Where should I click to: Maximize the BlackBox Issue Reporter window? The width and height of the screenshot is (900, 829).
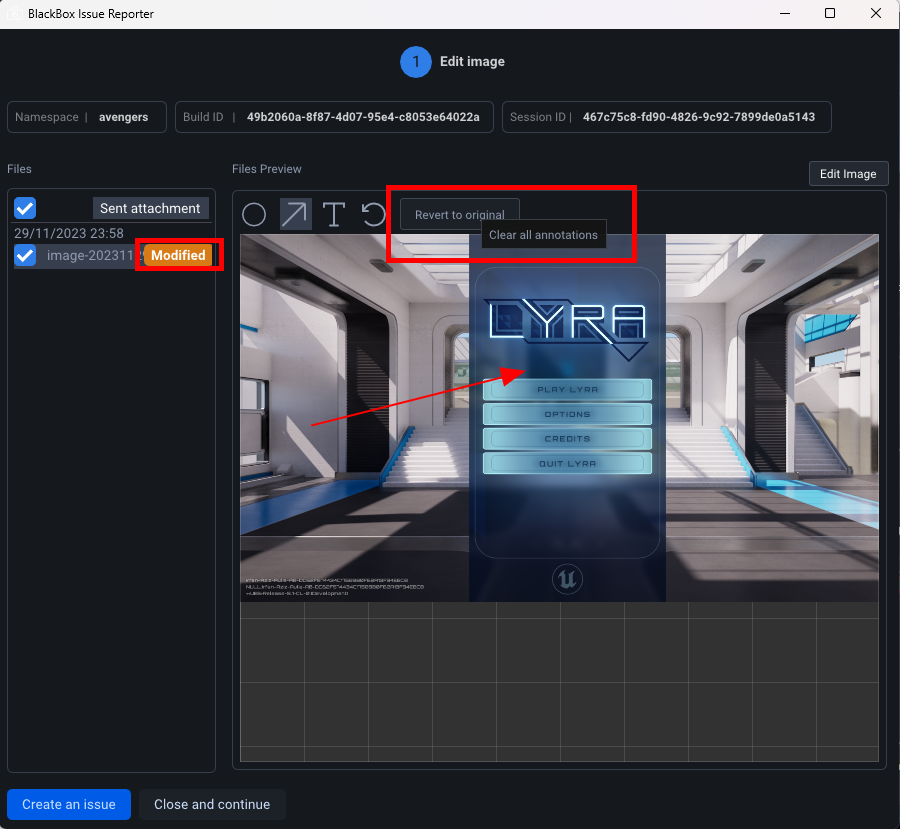[830, 13]
